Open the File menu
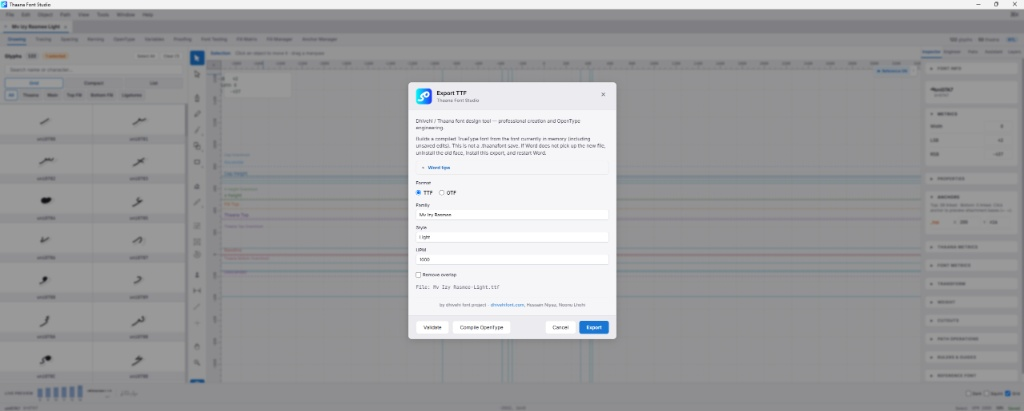1024x411 pixels. point(9,14)
